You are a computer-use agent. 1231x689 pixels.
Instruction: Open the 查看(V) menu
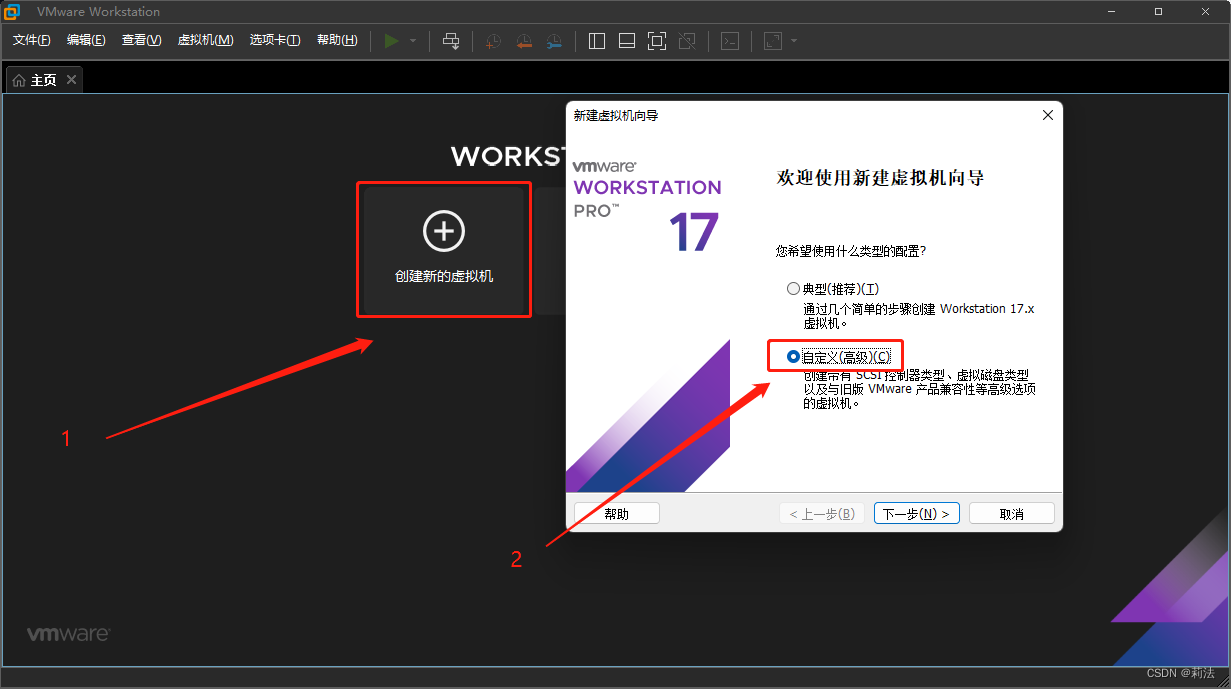tap(141, 40)
